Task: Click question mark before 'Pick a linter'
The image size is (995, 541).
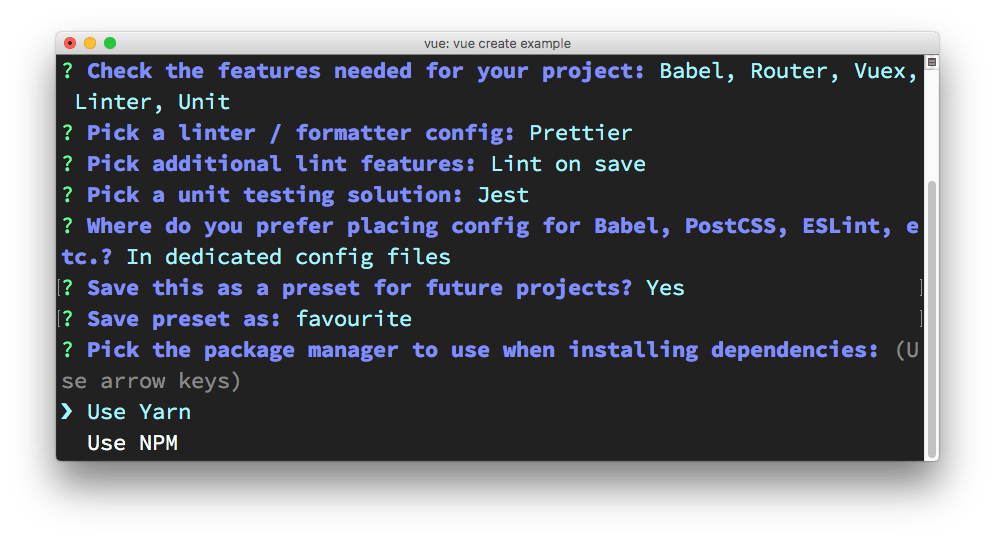Action: tap(67, 133)
